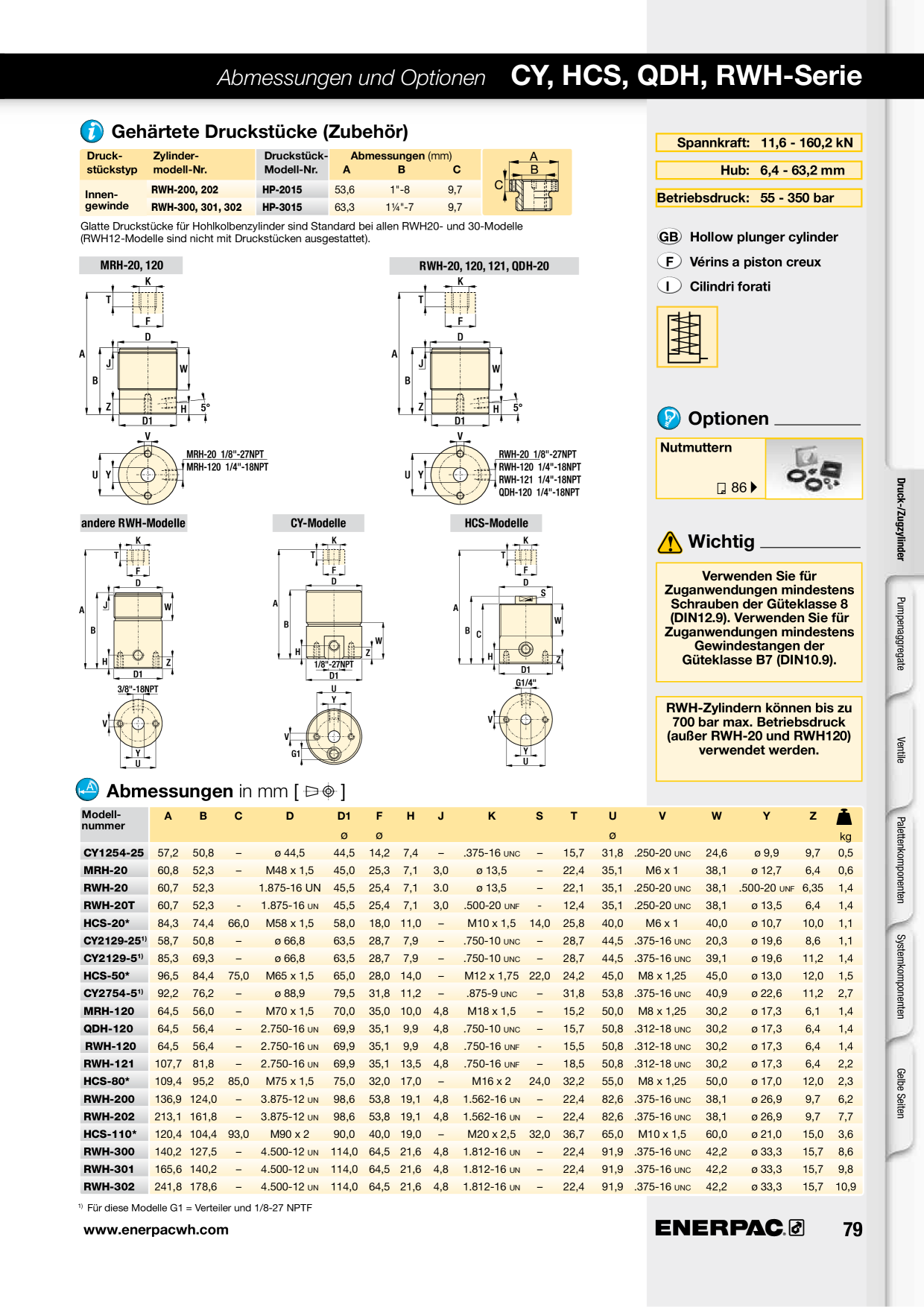Click the lightbulb Optionen icon
Viewport: 924px width, 1307px height.
coord(669,418)
